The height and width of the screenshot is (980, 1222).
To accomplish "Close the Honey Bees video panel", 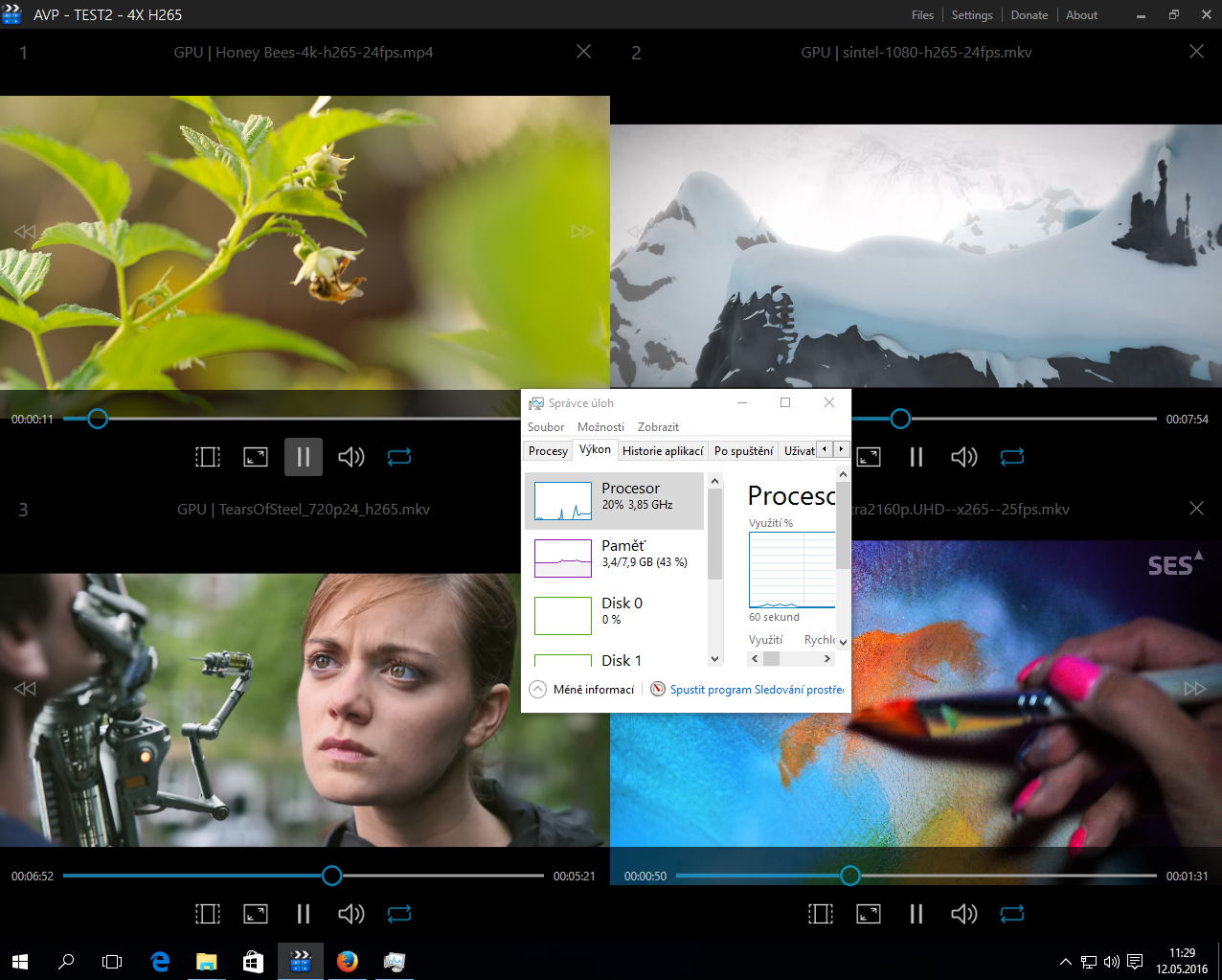I will [583, 52].
